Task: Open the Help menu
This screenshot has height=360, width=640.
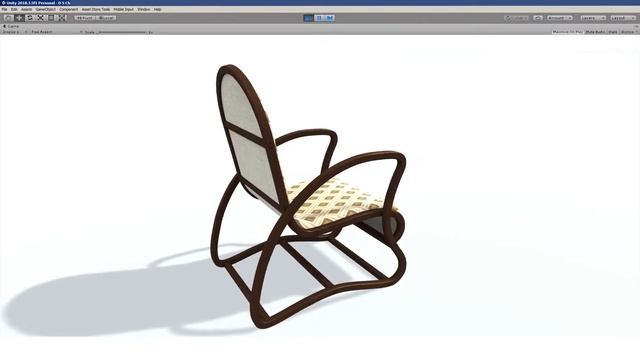Action: 158,9
